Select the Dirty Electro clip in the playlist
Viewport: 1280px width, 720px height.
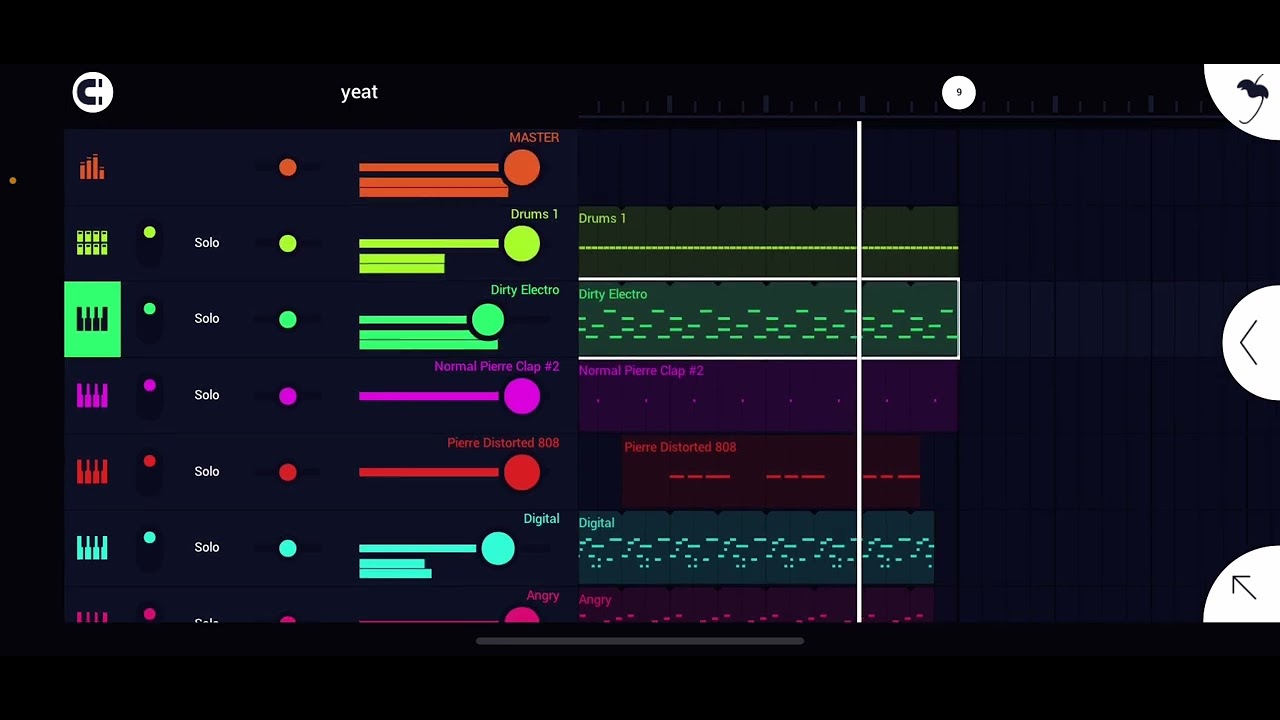point(768,319)
